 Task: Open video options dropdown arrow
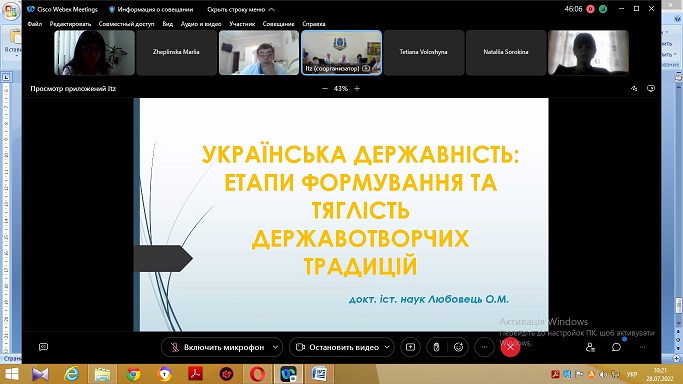[x=387, y=347]
